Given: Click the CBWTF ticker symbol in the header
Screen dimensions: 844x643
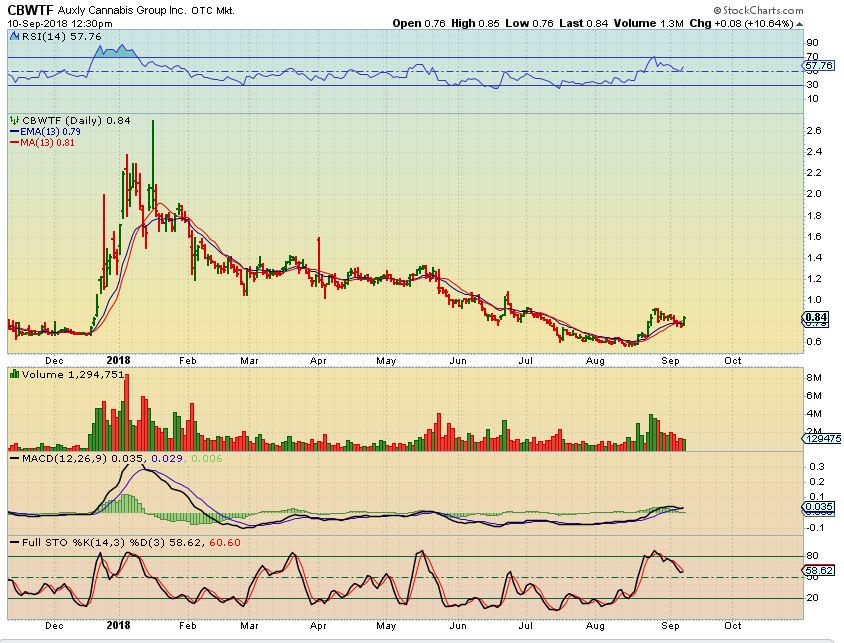Looking at the screenshot, I should coord(31,9).
